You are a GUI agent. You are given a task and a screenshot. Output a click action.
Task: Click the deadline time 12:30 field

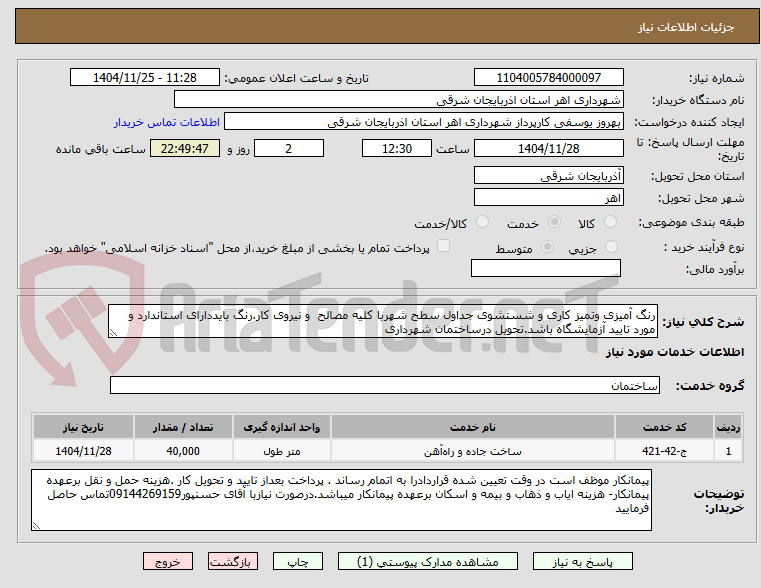[397, 148]
